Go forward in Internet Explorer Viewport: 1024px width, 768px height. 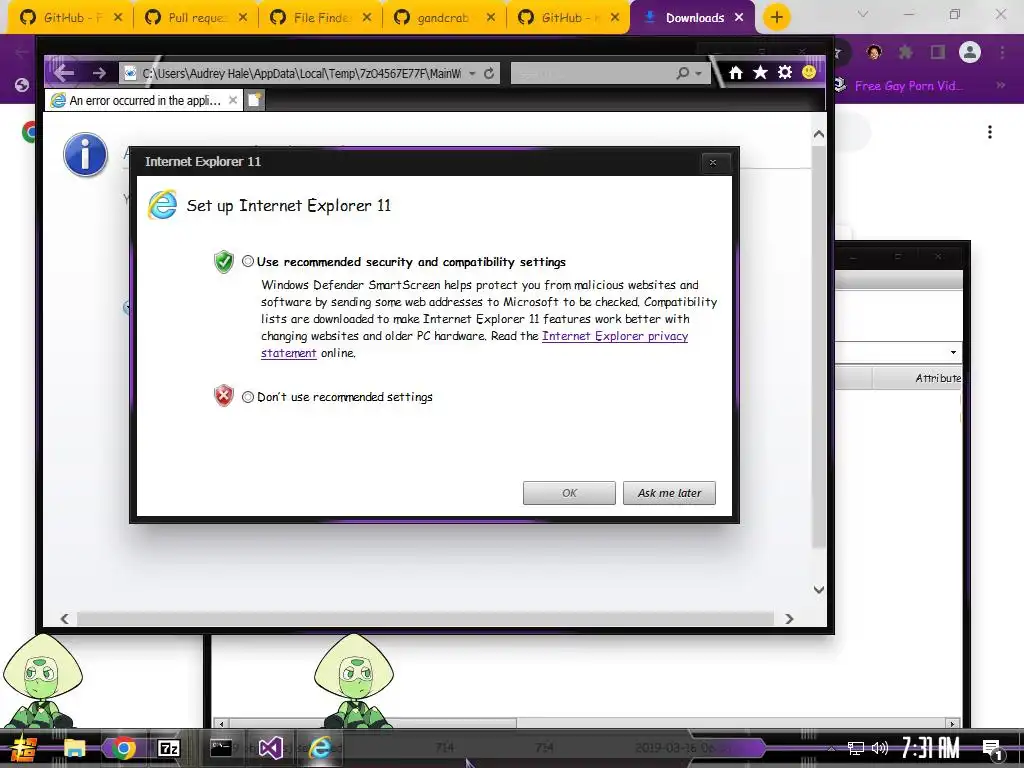99,73
